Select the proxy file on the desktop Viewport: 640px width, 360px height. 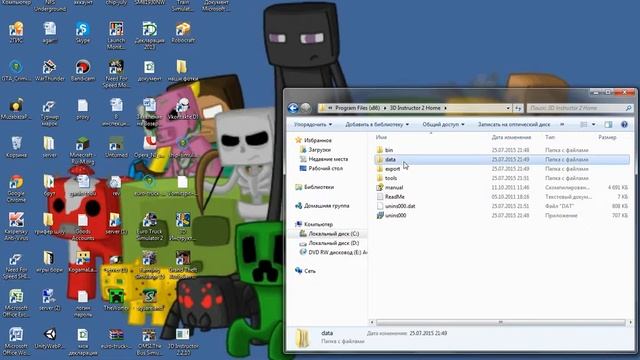(82, 109)
